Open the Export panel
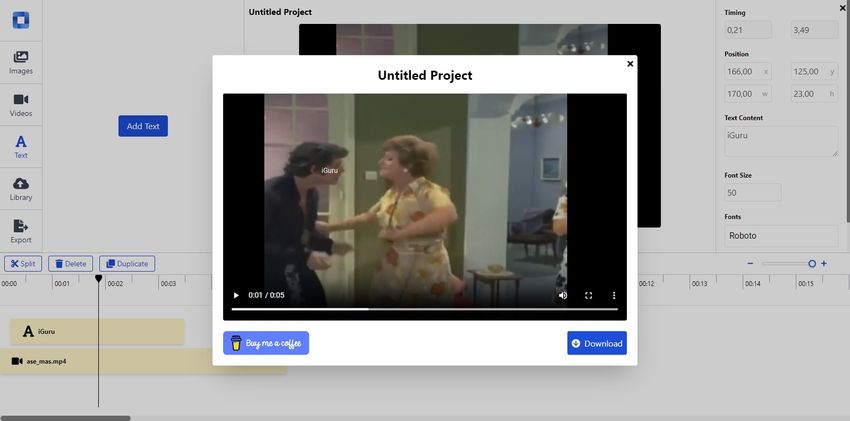The image size is (850, 421). pyautogui.click(x=21, y=231)
